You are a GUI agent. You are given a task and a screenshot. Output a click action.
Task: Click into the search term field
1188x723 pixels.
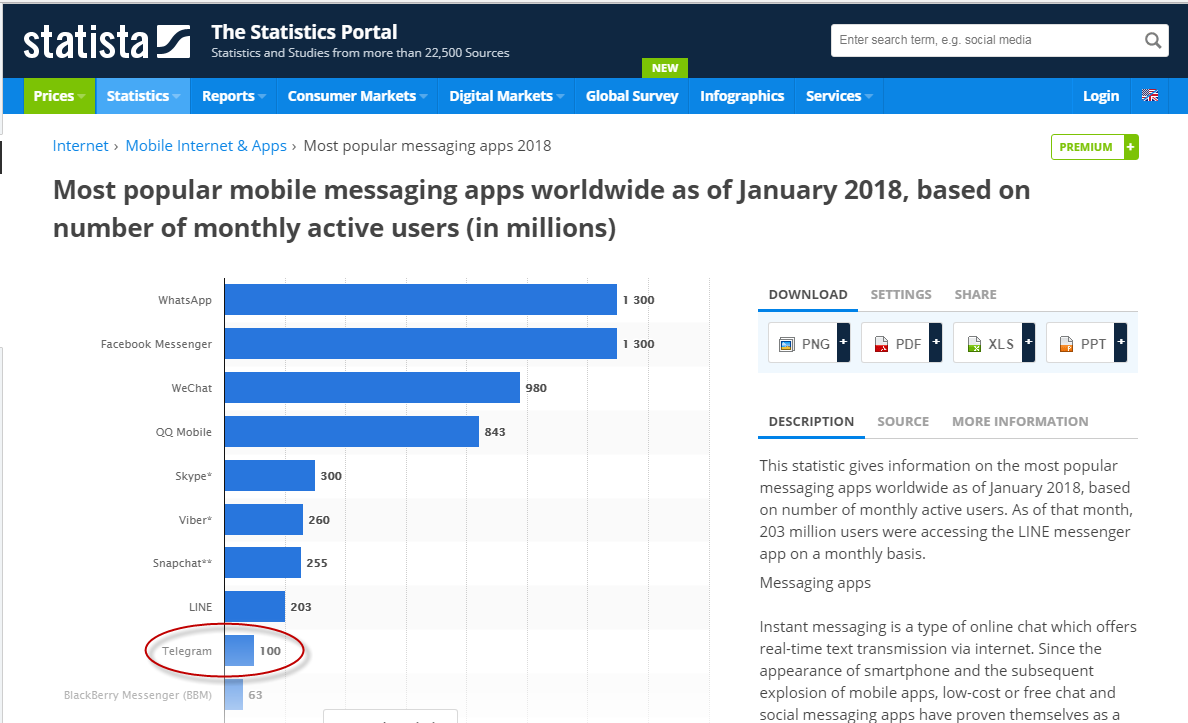985,40
